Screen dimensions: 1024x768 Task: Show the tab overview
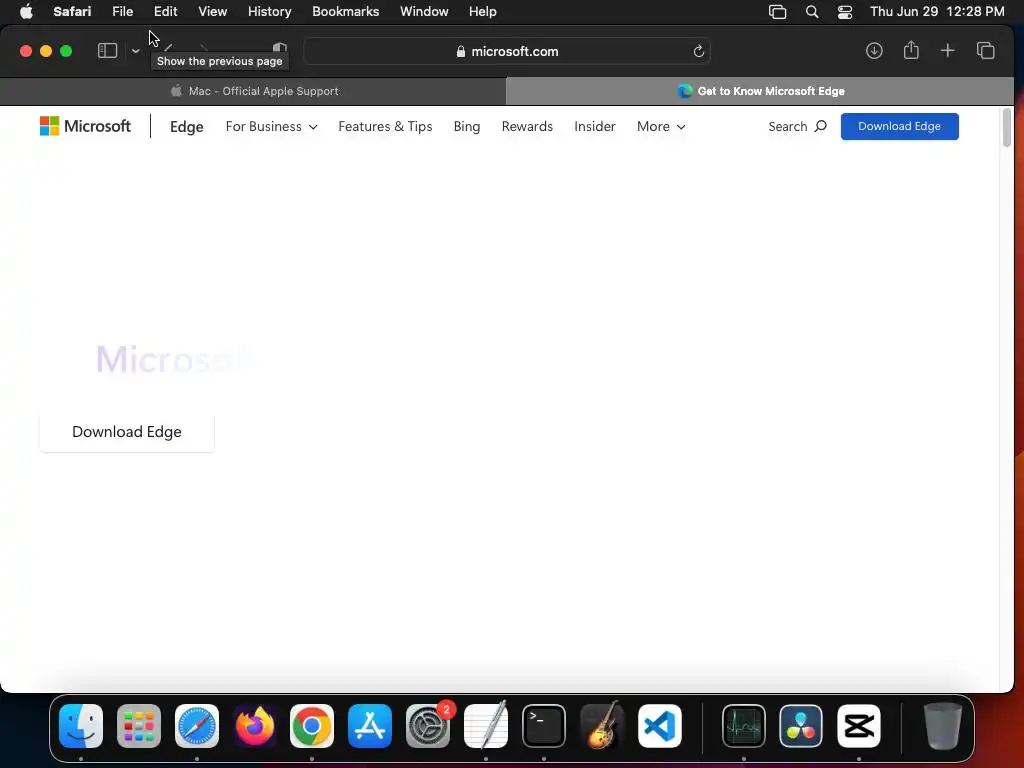point(985,51)
